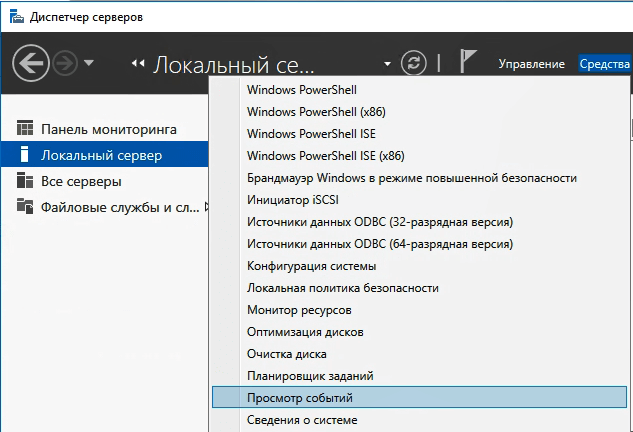633x432 pixels.
Task: Click the forward navigation arrow
Action: [x=65, y=63]
